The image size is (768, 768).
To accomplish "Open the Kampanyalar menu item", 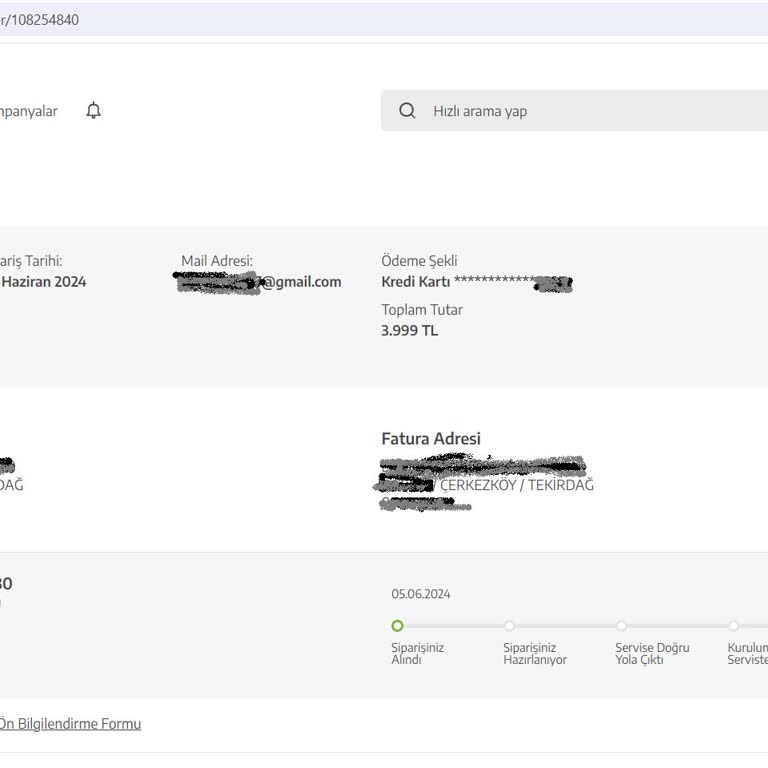I will pos(28,111).
